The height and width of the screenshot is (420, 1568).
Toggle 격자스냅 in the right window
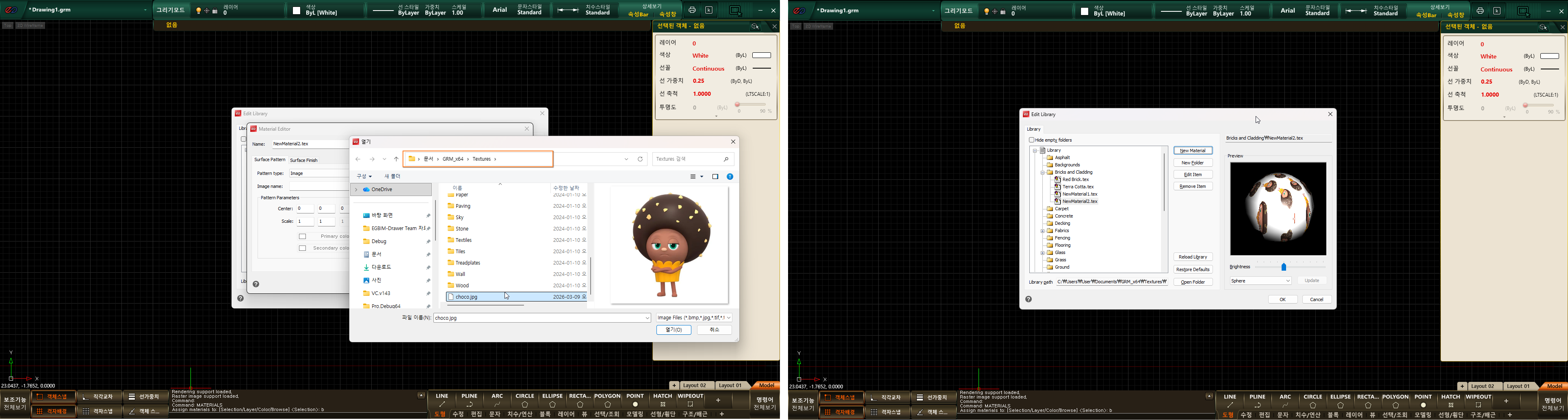click(888, 412)
